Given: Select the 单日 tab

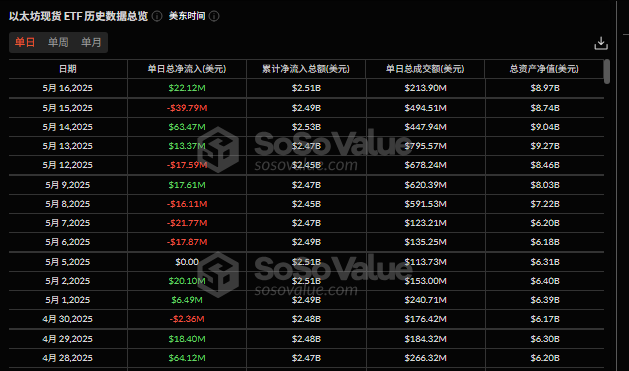Looking at the screenshot, I should pyautogui.click(x=25, y=42).
